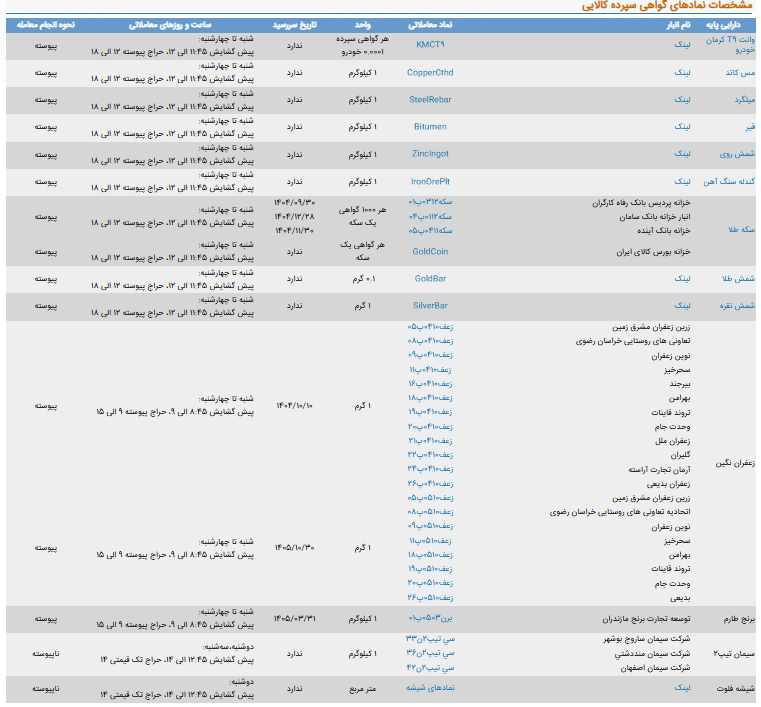
Task: Open the KMCT9 trading symbol link
Action: (x=430, y=45)
